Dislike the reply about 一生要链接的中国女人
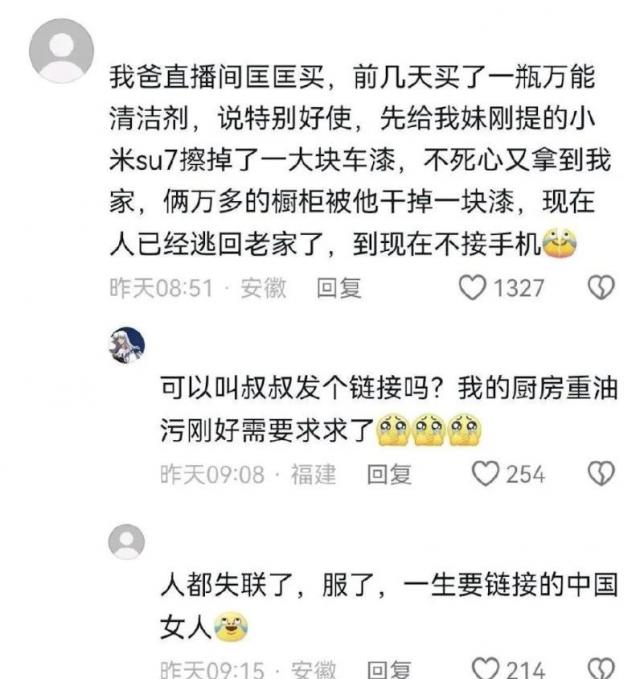 pos(601,668)
